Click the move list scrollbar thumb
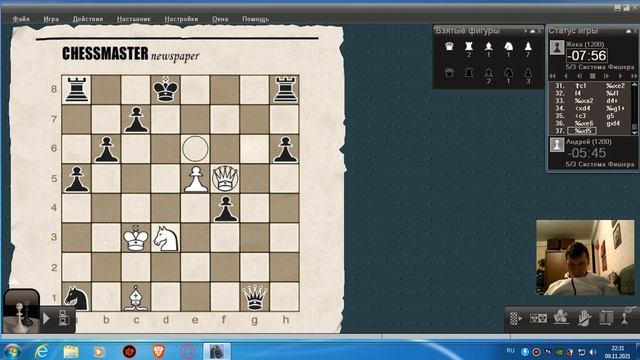Screen dimensions: 640x360 pyautogui.click(x=634, y=127)
